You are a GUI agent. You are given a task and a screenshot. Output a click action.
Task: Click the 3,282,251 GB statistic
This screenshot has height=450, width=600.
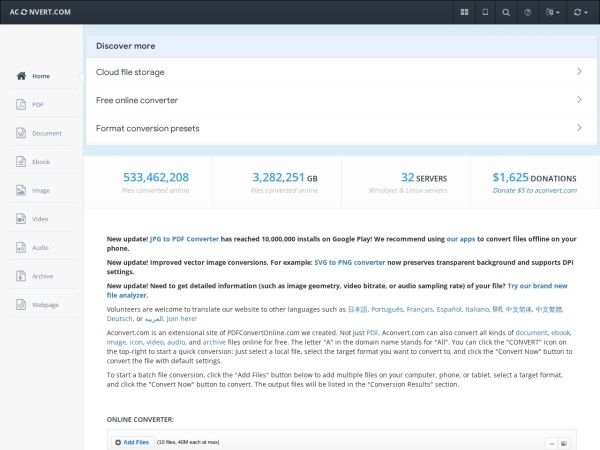pos(284,178)
